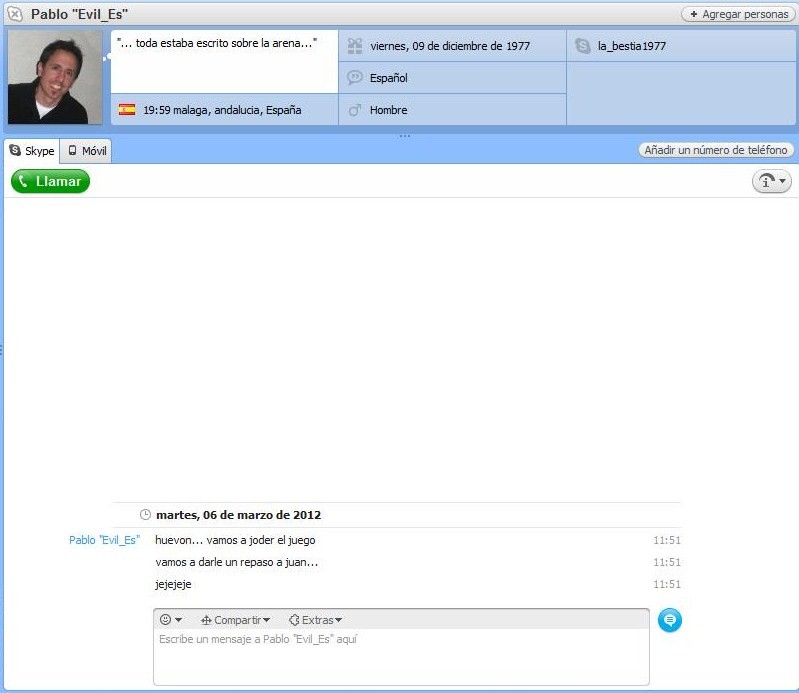Screen dimensions: 799x693
Task: Click Agregar personas button
Action: pos(738,14)
